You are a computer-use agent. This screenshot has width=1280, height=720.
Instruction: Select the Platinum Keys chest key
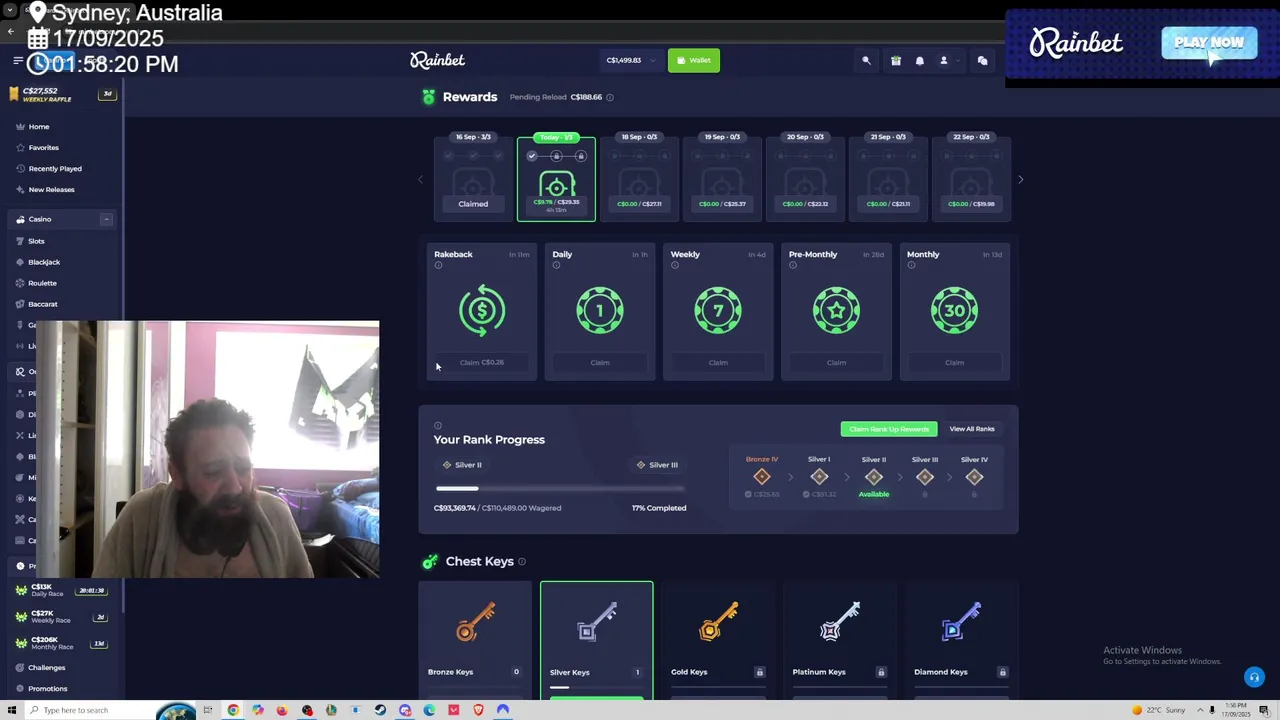[x=840, y=640]
